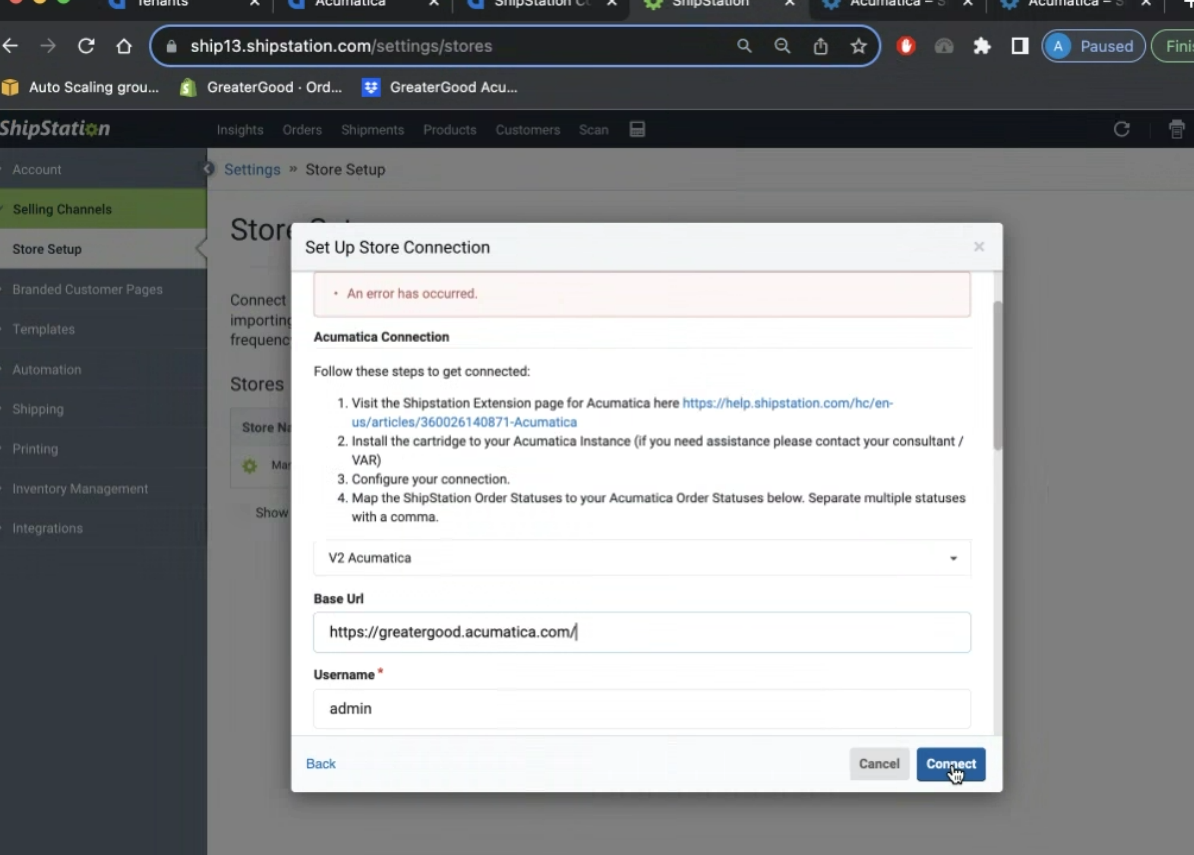This screenshot has height=855, width=1194.
Task: Go back using browser back arrow
Action: (10, 46)
